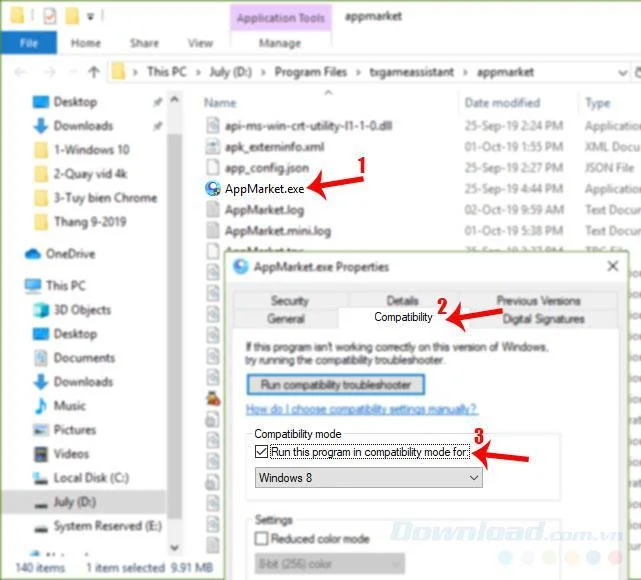641x580 pixels.
Task: Switch to the Share ribbon tab
Action: coord(144,43)
